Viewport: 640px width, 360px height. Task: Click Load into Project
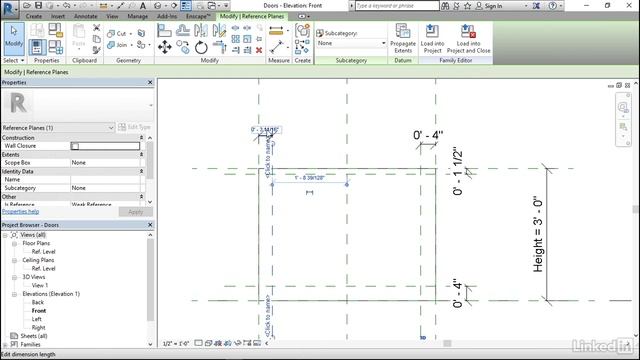432,39
